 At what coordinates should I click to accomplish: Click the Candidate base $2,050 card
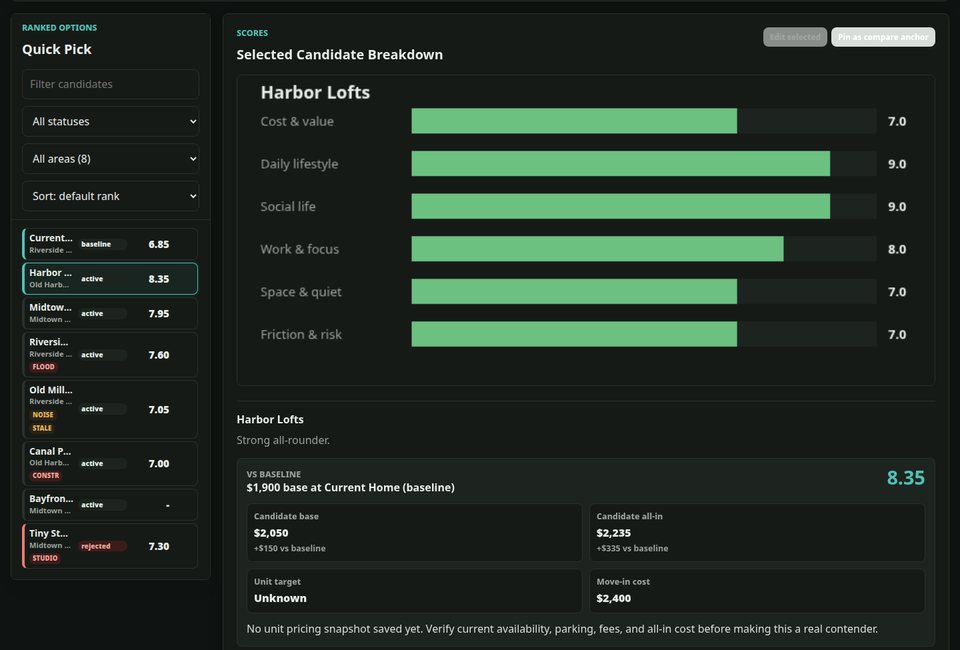click(x=414, y=532)
